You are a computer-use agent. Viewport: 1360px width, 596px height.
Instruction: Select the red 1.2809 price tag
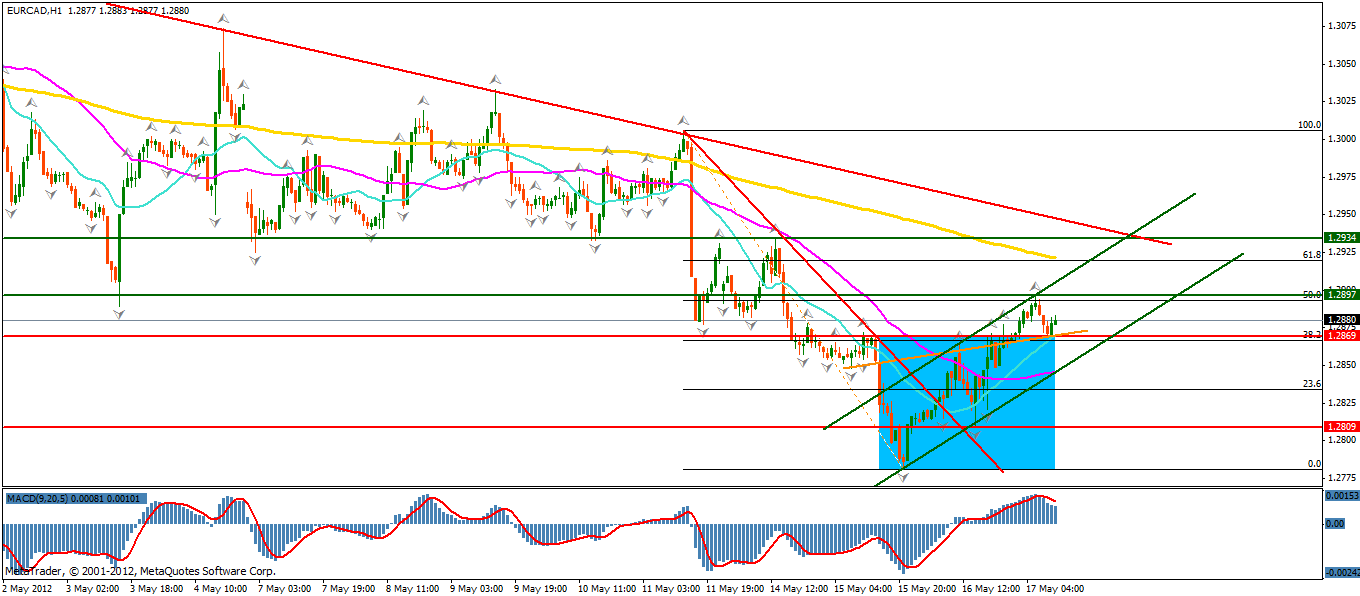1340,427
